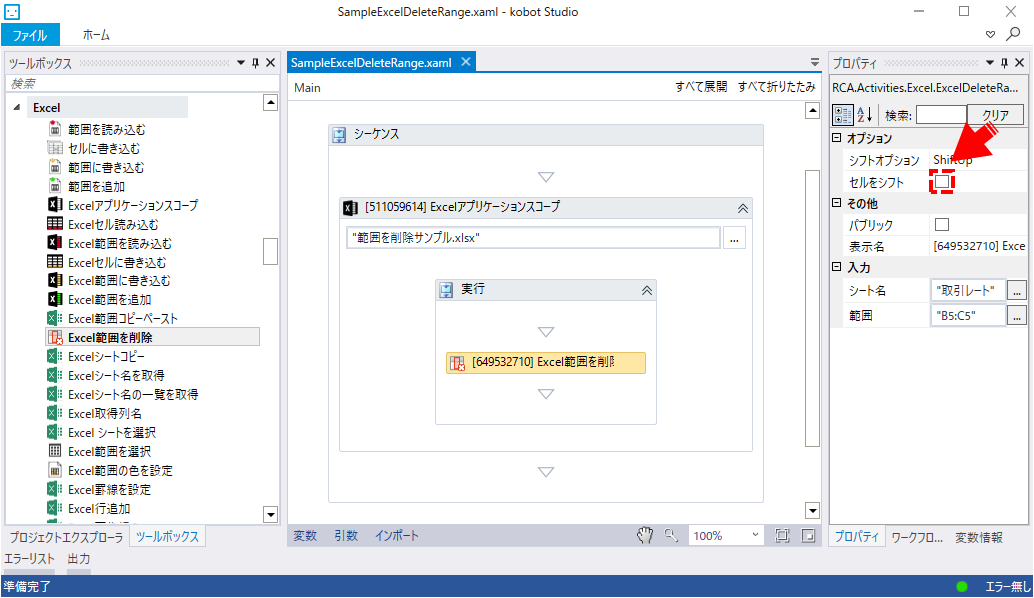
Task: Open the search icon in title area
Action: pos(1014,34)
